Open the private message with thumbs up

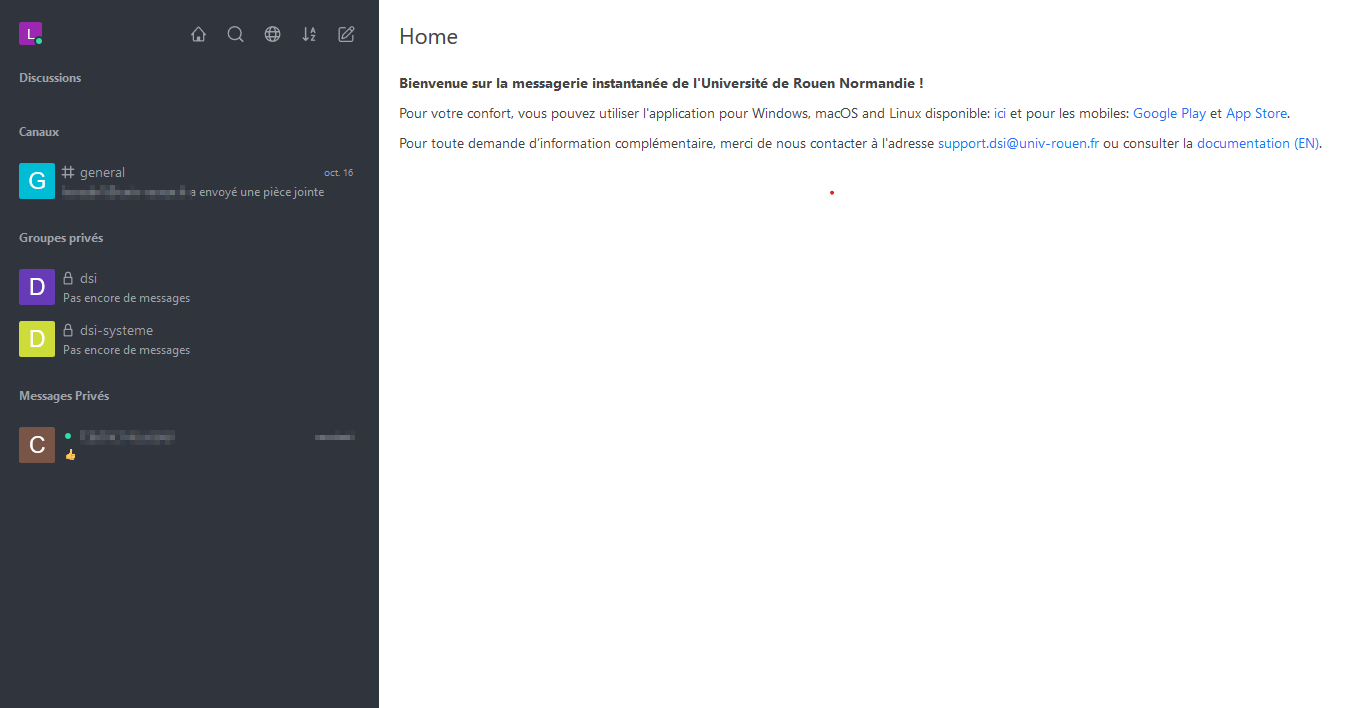[200, 445]
